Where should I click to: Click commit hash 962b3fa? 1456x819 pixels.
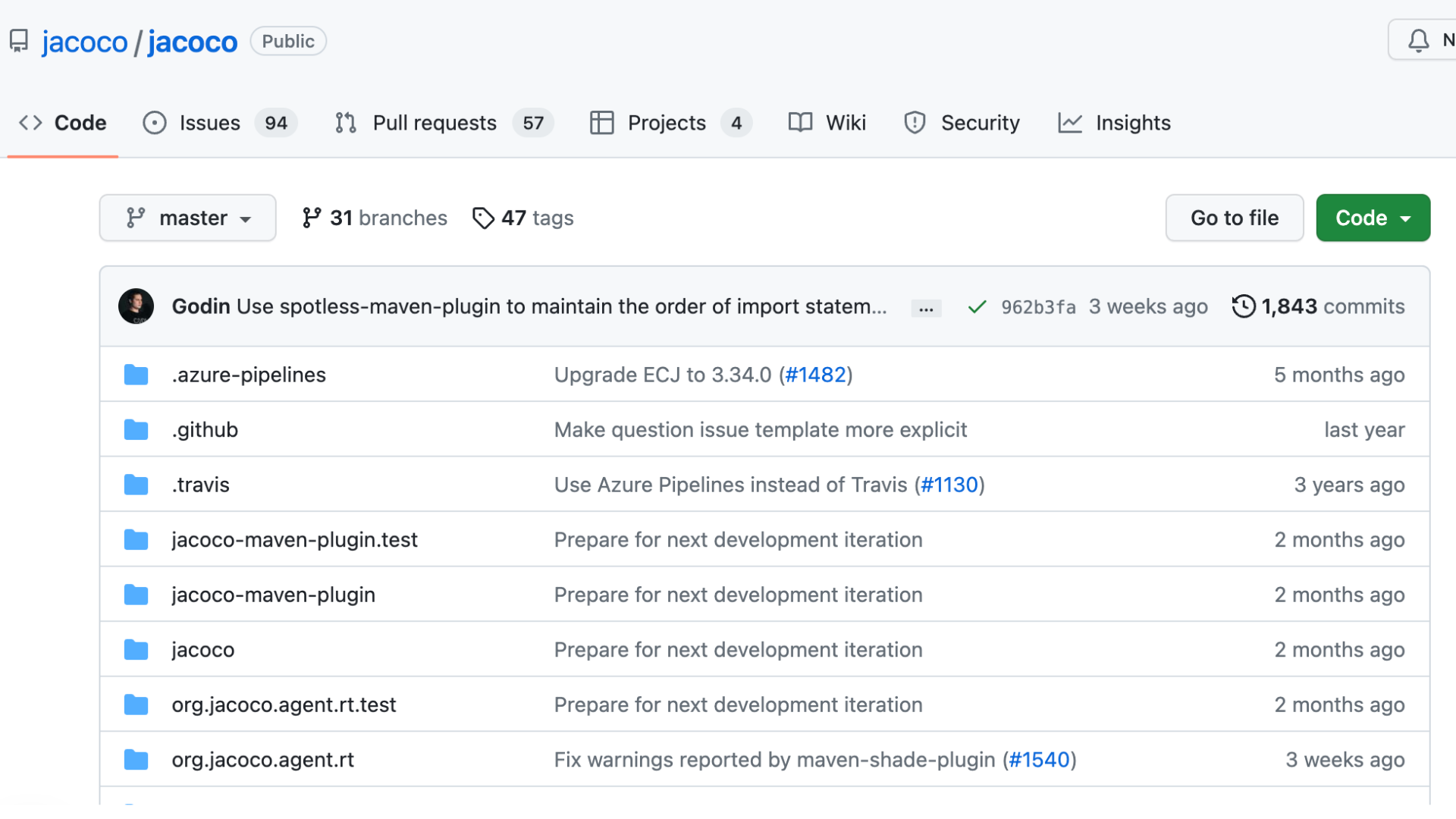tap(1038, 307)
